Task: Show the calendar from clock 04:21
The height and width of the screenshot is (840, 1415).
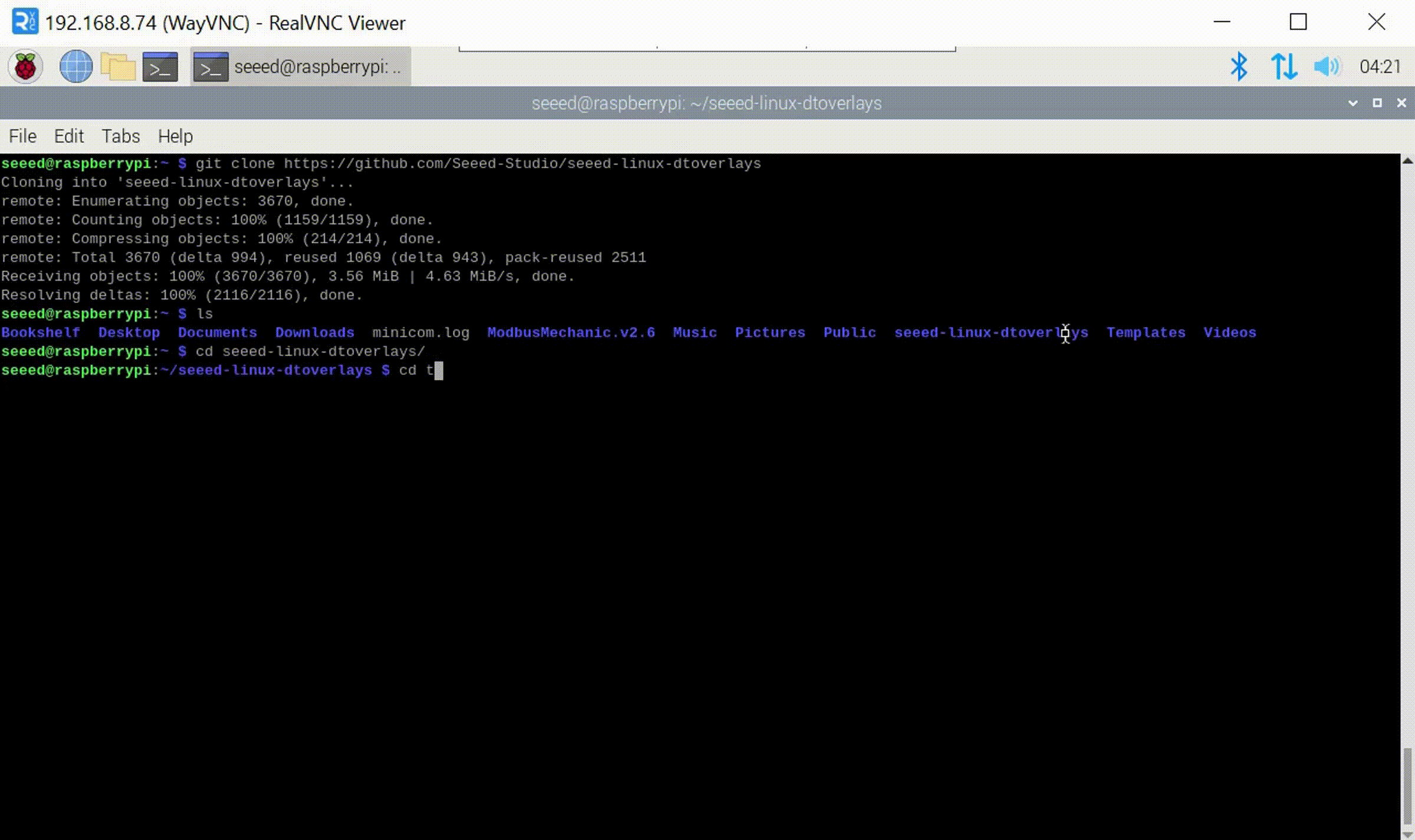Action: pos(1380,67)
